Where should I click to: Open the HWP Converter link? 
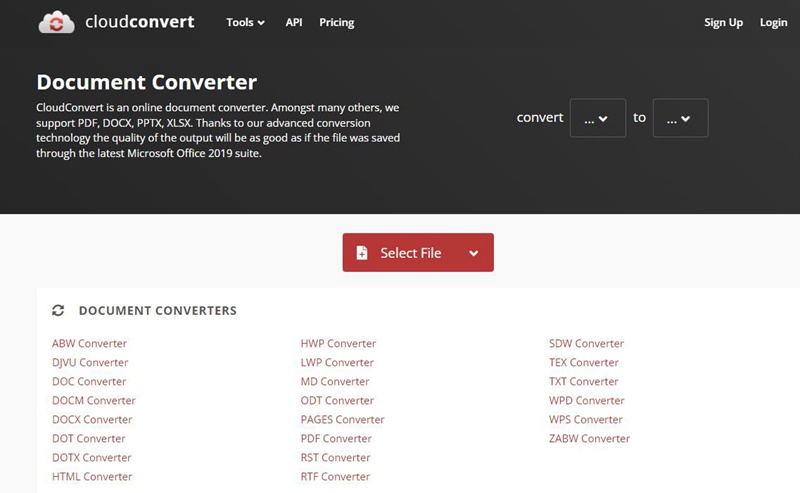[338, 343]
